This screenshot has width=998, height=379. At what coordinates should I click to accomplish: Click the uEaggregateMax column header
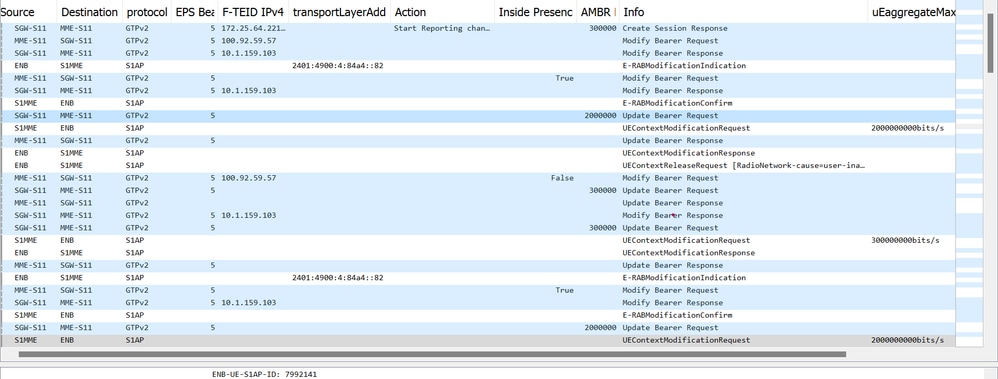911,12
